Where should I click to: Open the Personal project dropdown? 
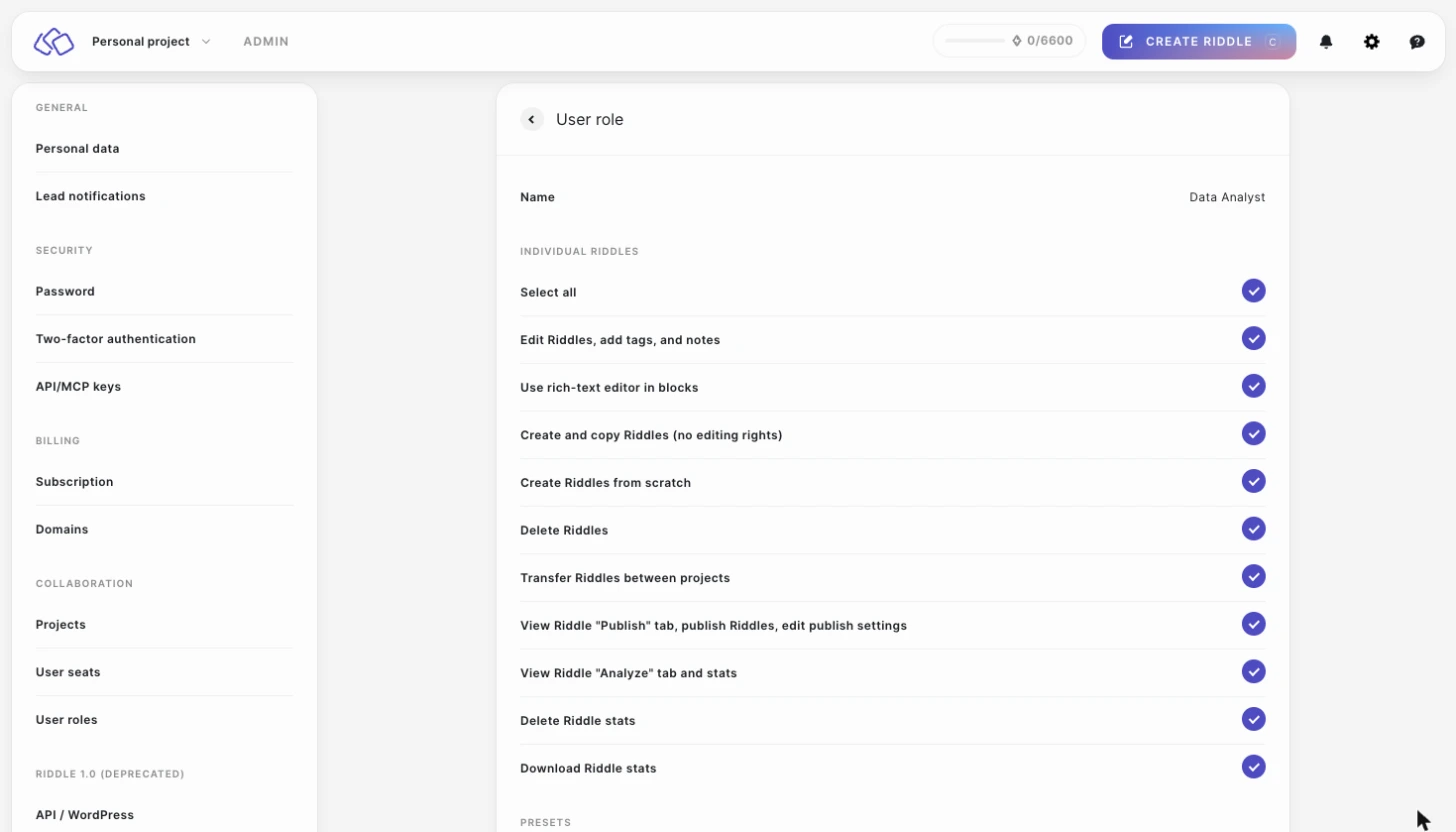coord(151,42)
